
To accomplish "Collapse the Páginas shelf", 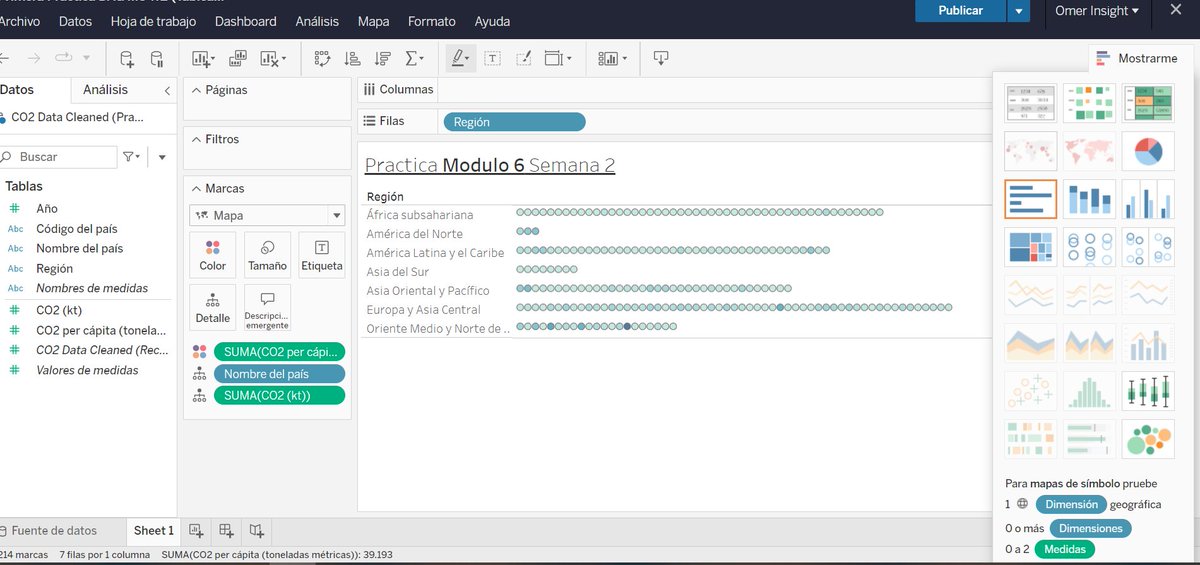I will pyautogui.click(x=194, y=90).
